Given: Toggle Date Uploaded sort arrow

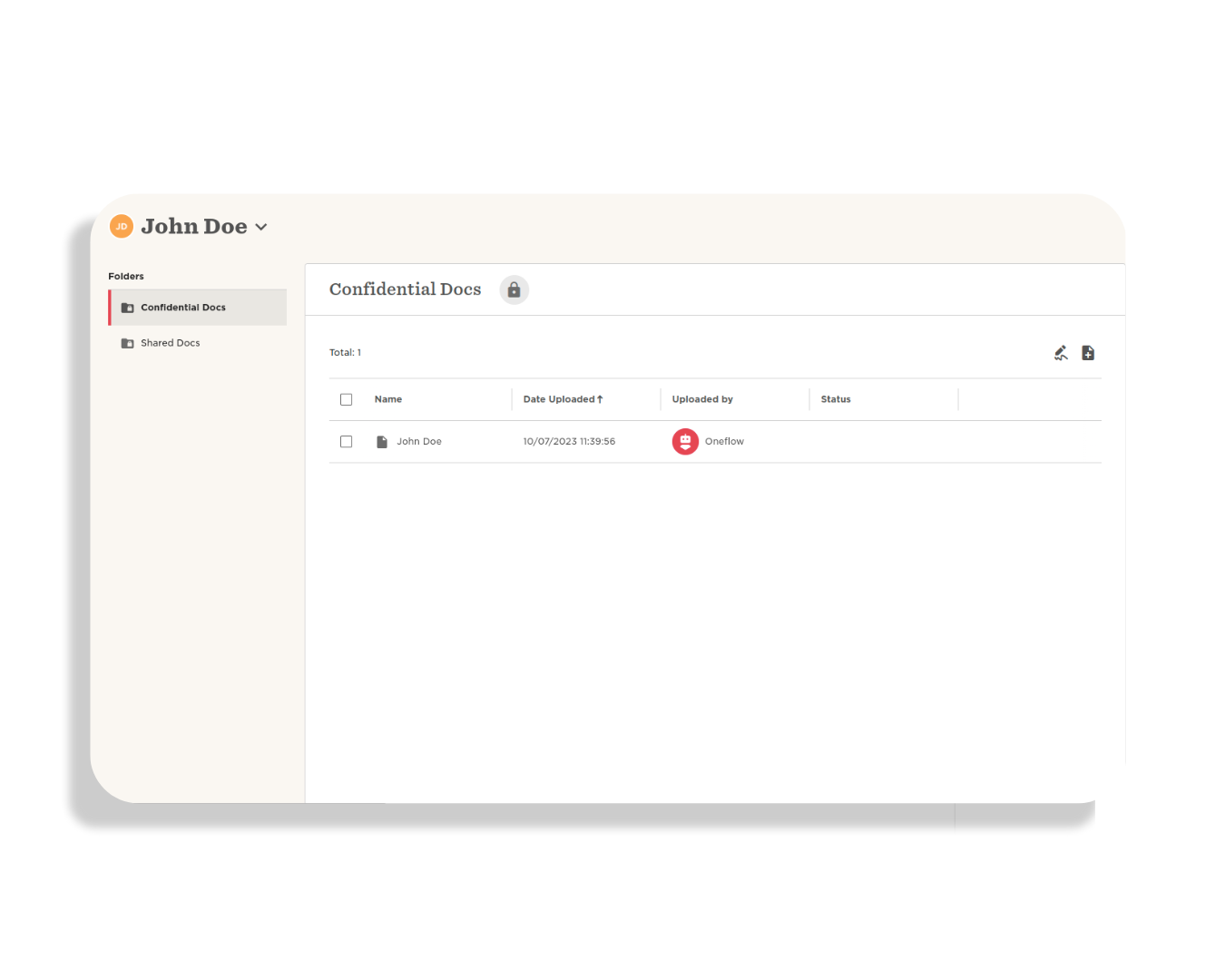Looking at the screenshot, I should (x=600, y=399).
